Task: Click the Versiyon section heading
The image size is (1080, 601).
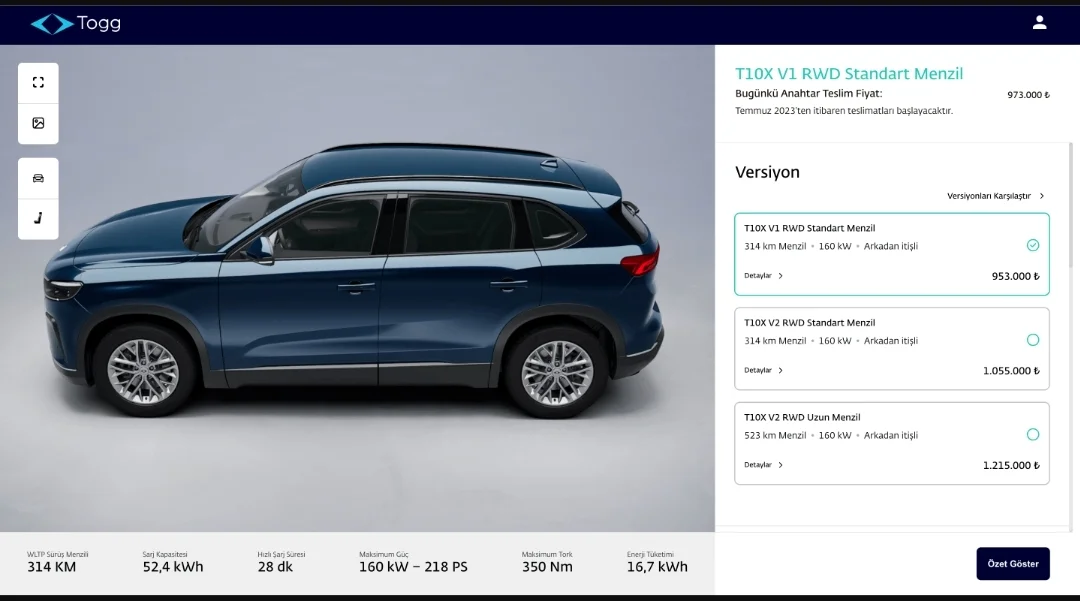Action: [767, 172]
